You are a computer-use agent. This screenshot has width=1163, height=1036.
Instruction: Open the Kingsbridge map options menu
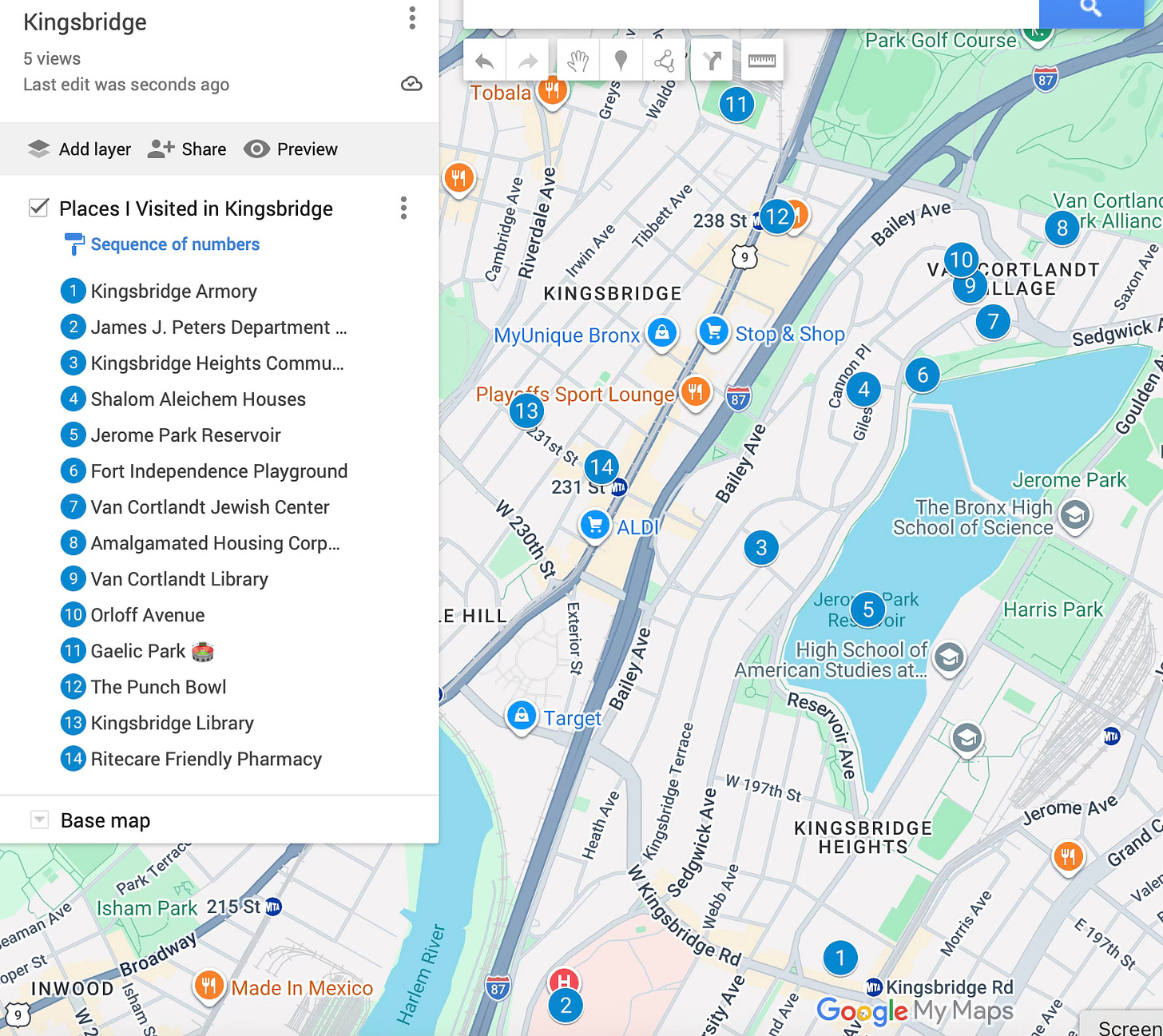[x=412, y=18]
